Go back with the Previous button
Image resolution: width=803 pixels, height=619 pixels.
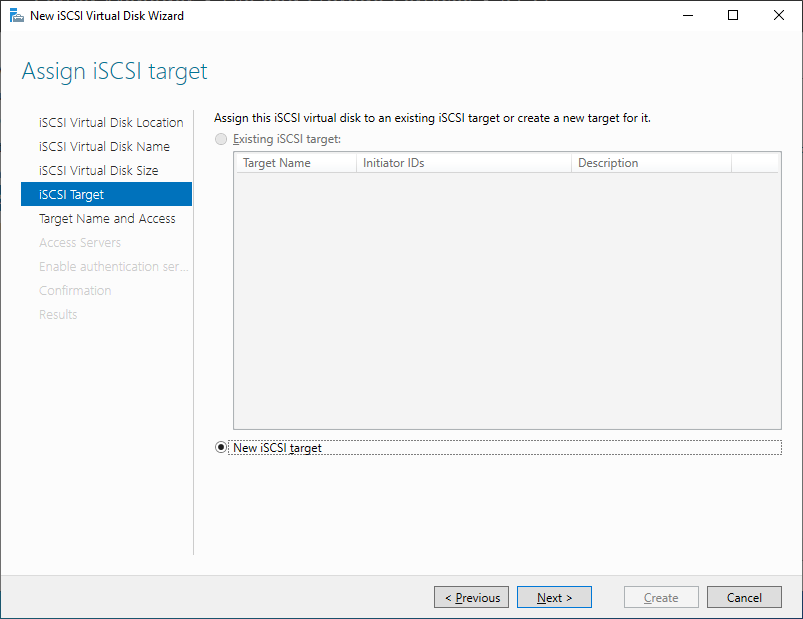471,597
